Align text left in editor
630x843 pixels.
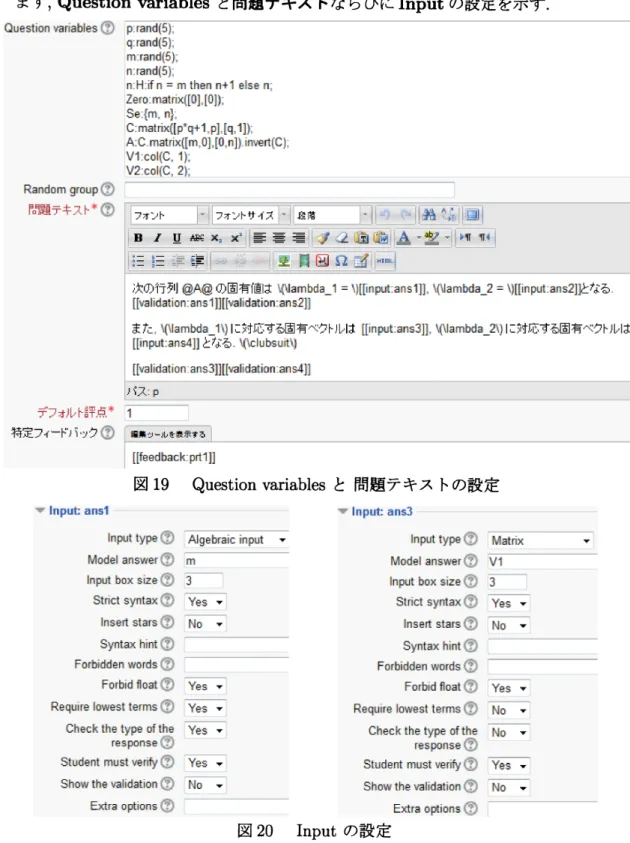pos(259,238)
